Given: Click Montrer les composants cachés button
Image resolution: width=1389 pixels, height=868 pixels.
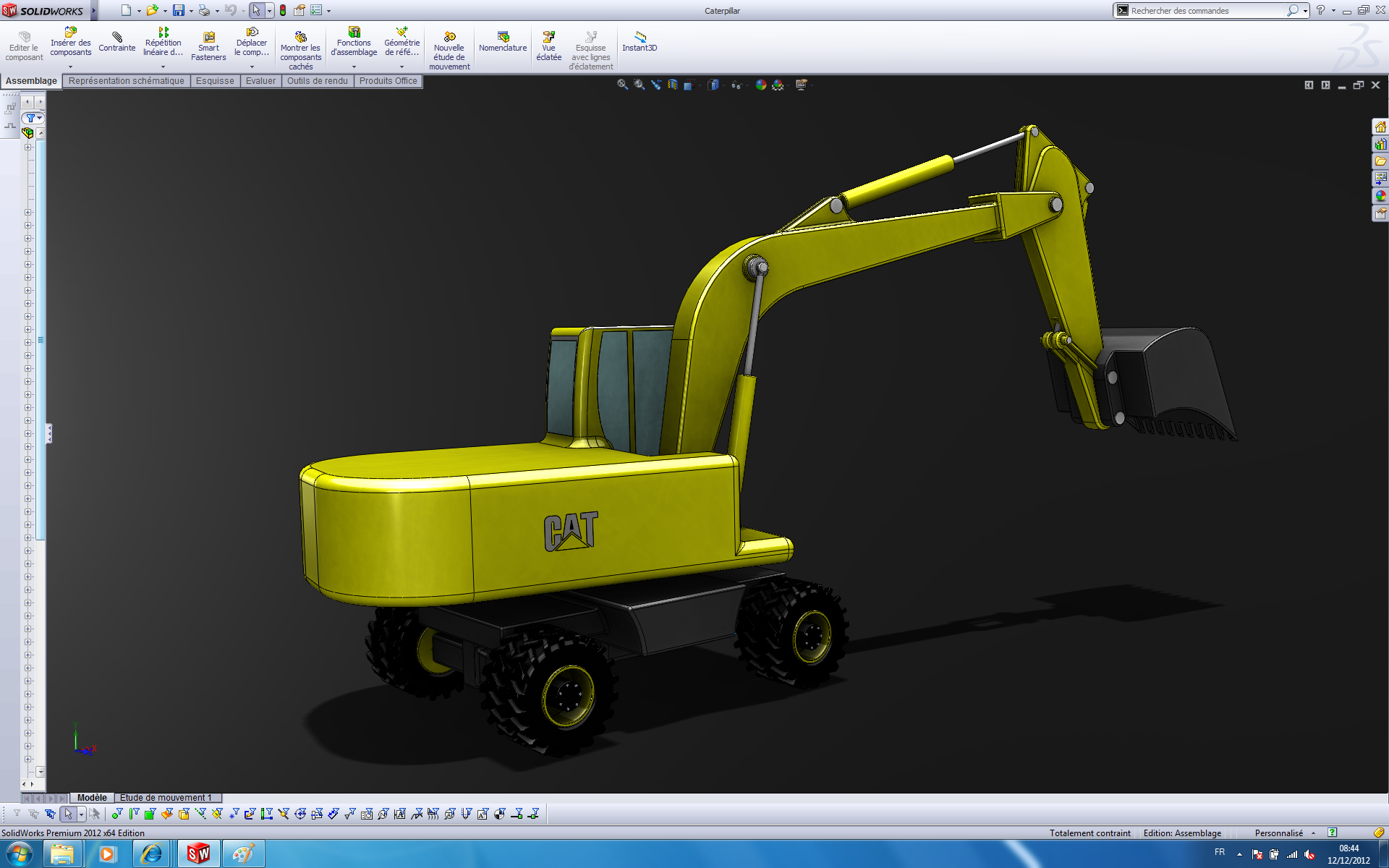Looking at the screenshot, I should (300, 51).
